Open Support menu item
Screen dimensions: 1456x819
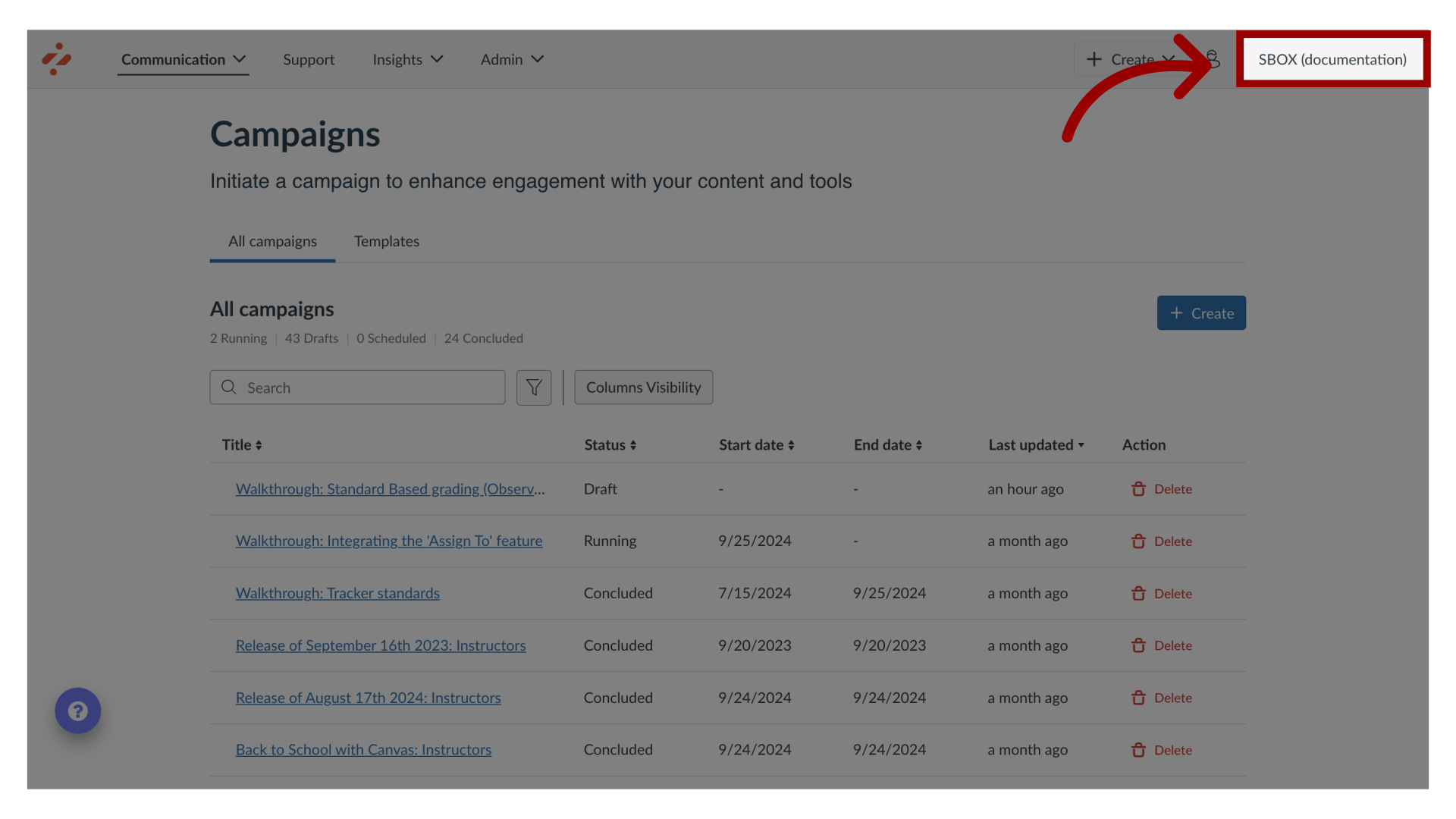[x=308, y=59]
